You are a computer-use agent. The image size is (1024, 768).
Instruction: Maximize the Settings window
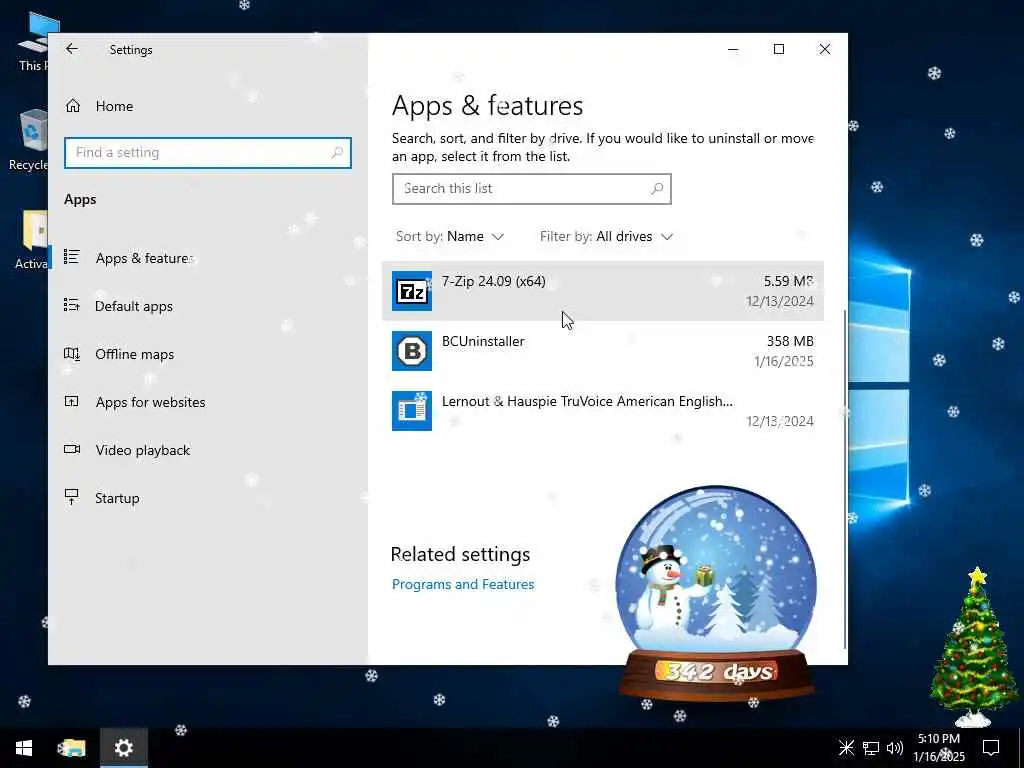(778, 50)
